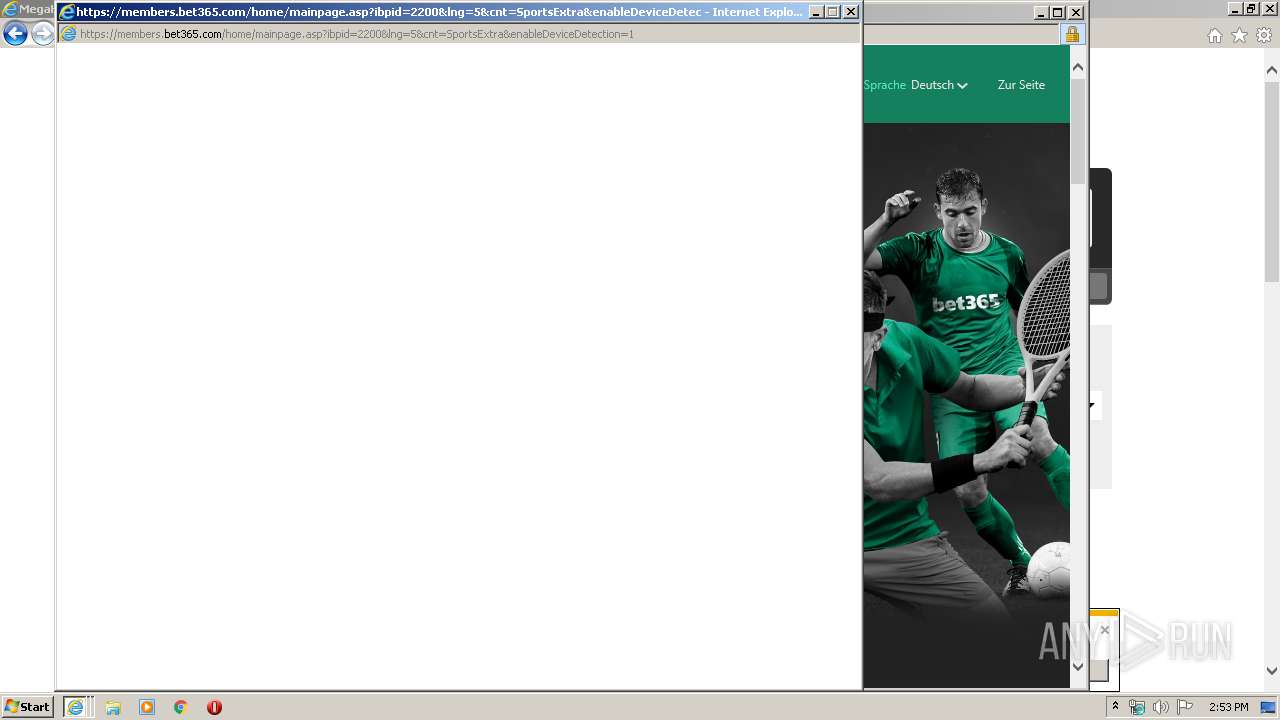Open the Windows Start menu

pos(27,707)
